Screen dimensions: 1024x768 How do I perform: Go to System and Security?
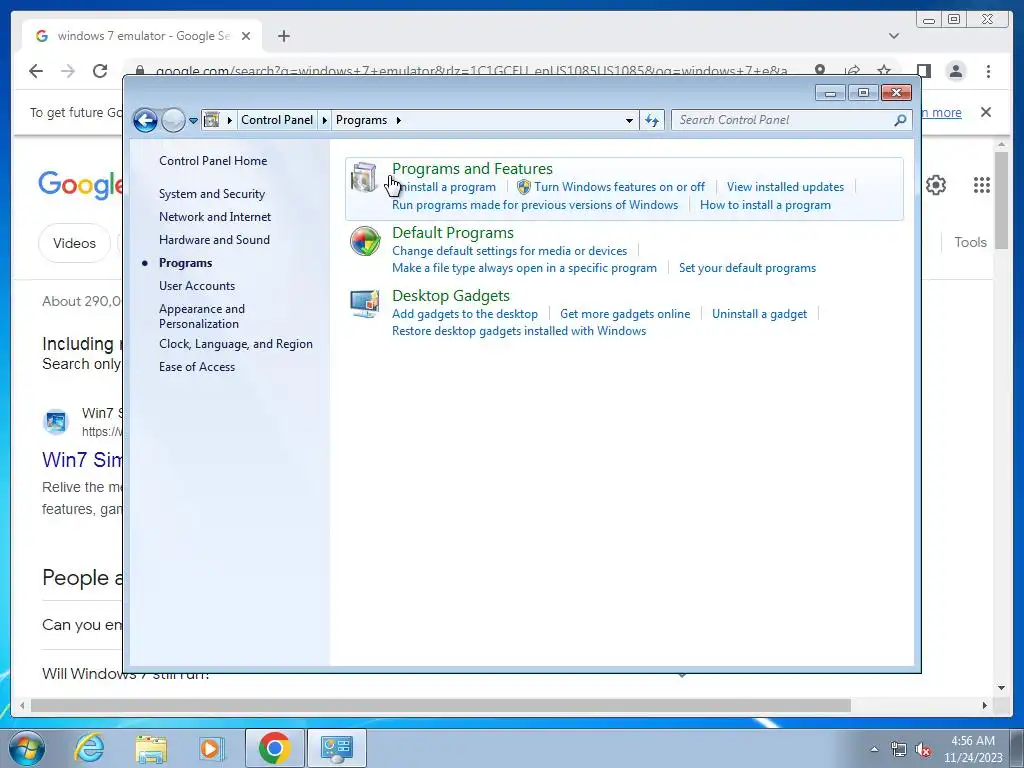pos(212,194)
